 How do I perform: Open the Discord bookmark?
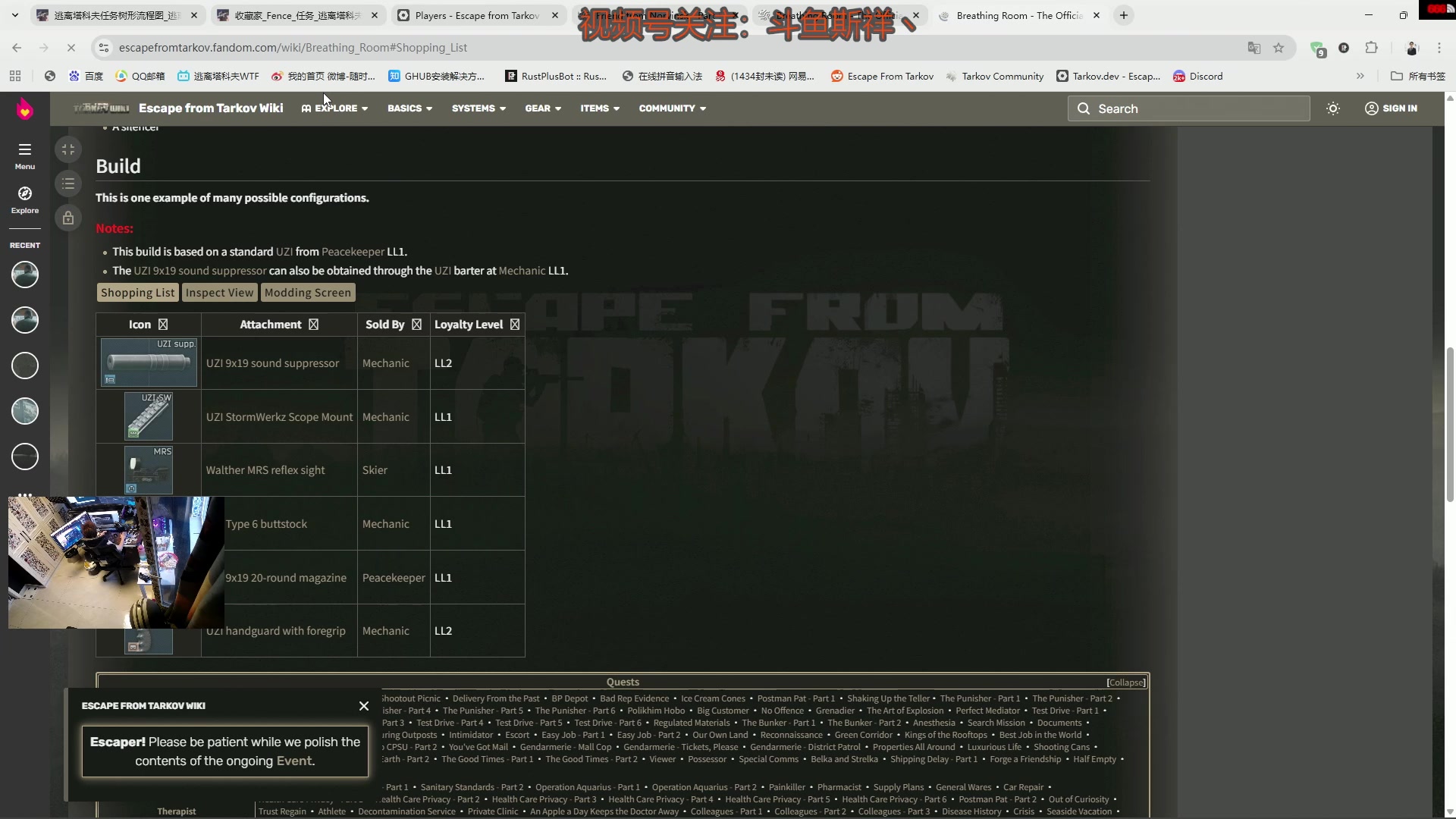click(x=1198, y=76)
